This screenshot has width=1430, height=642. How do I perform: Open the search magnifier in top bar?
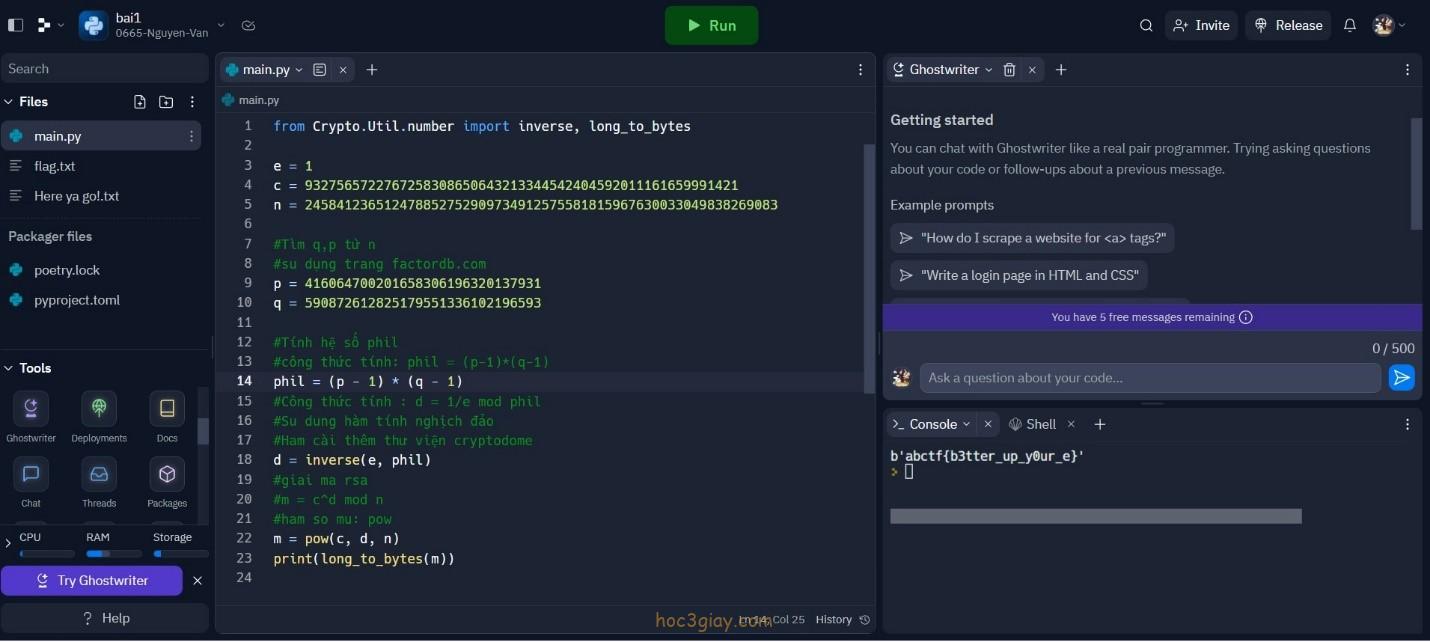(1146, 26)
